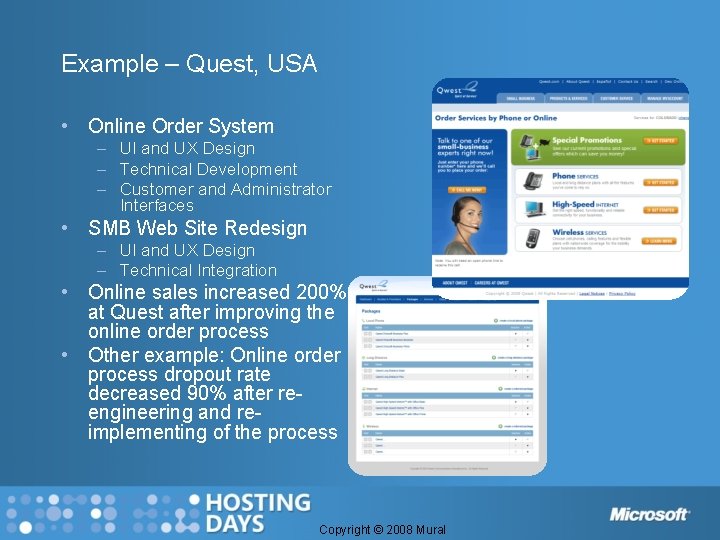Click the 'Technical Development' sub-bullet
720x540 pixels.
pos(208,169)
